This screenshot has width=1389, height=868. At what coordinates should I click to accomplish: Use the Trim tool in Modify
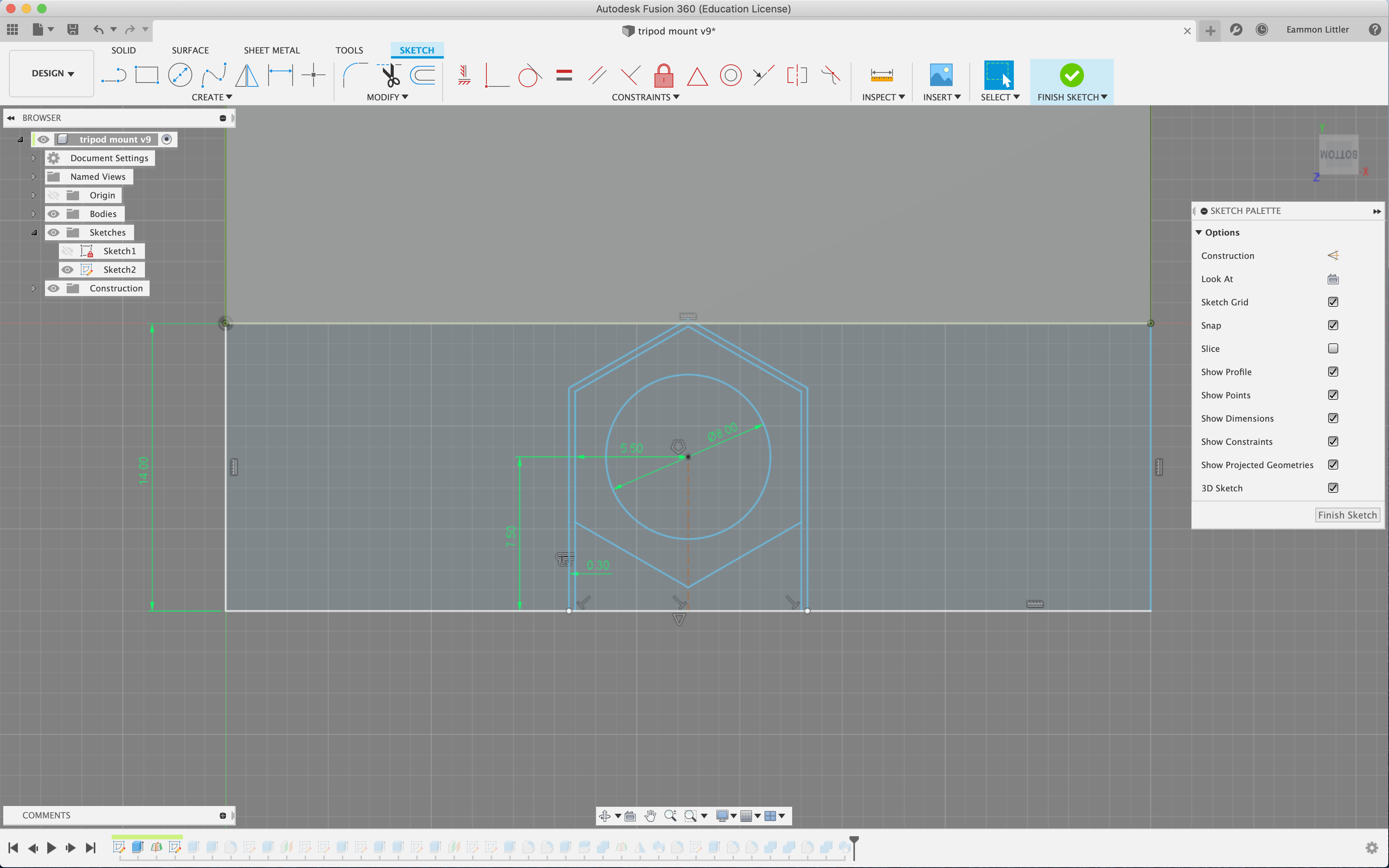tap(389, 75)
